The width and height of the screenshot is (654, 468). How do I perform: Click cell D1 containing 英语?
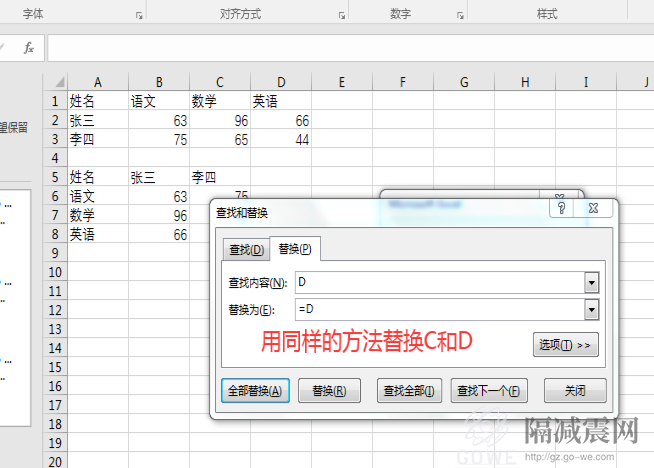[x=281, y=101]
